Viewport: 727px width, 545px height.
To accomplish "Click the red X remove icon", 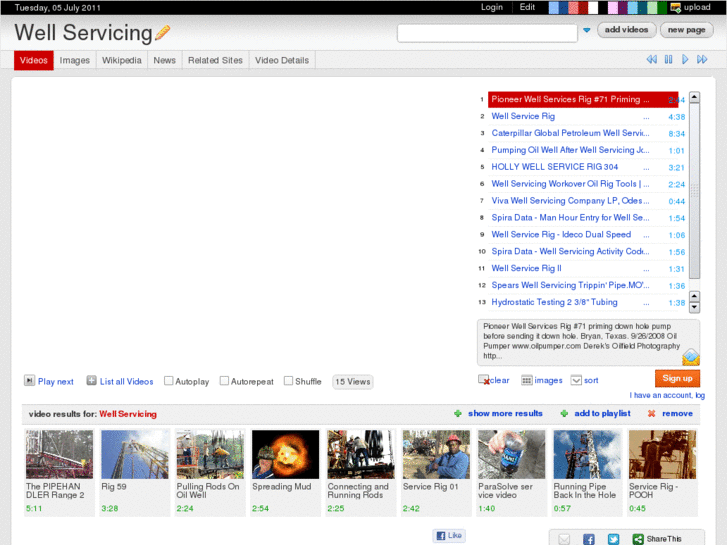I will coord(651,413).
